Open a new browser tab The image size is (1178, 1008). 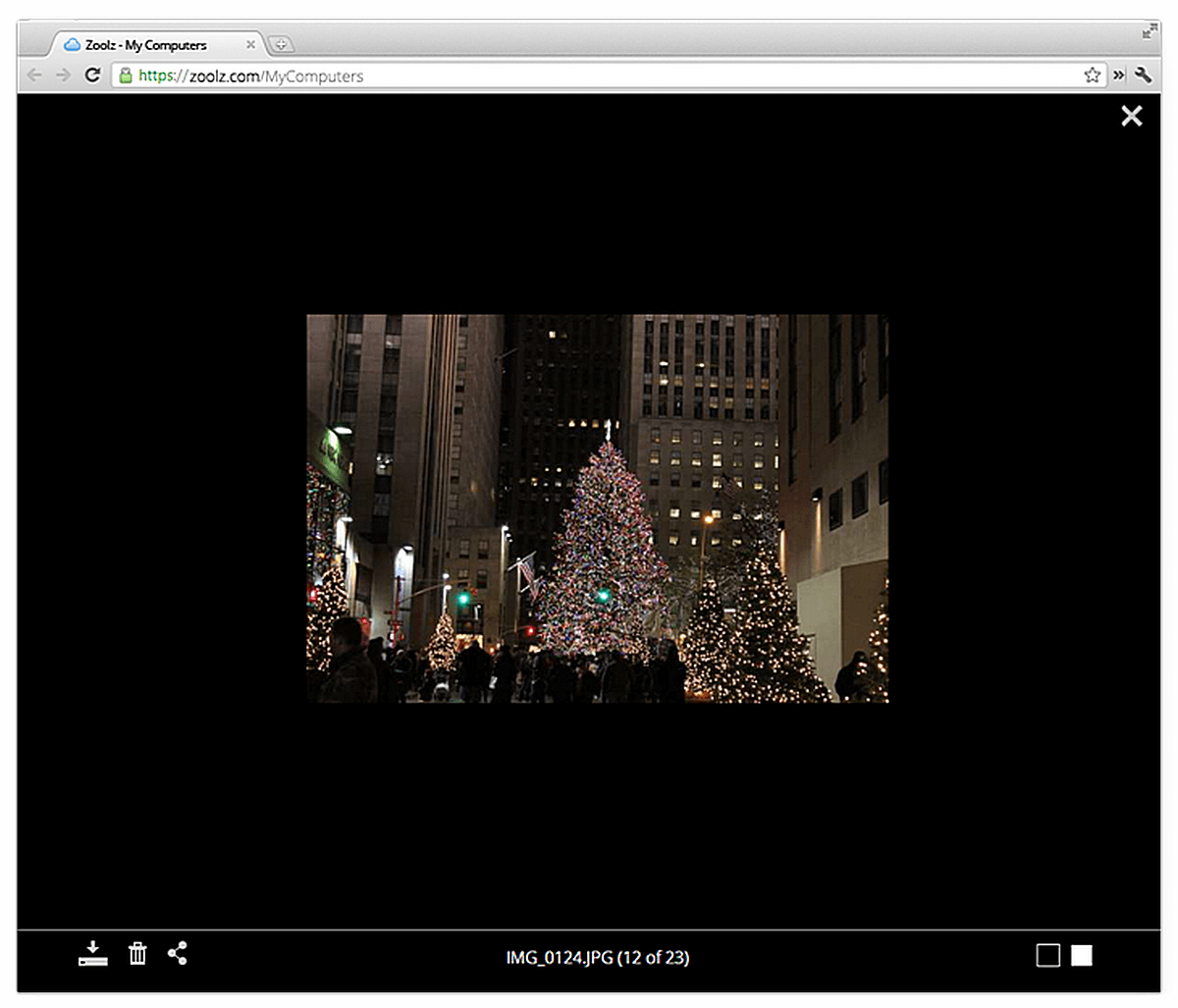(x=281, y=44)
